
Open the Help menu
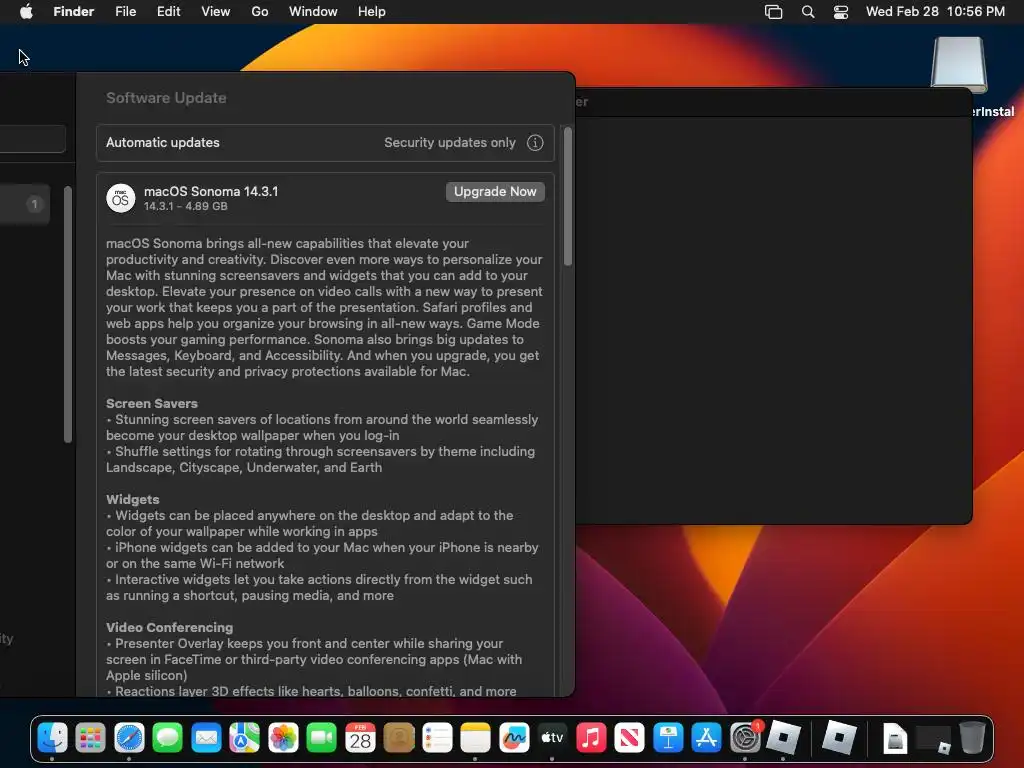pos(372,12)
